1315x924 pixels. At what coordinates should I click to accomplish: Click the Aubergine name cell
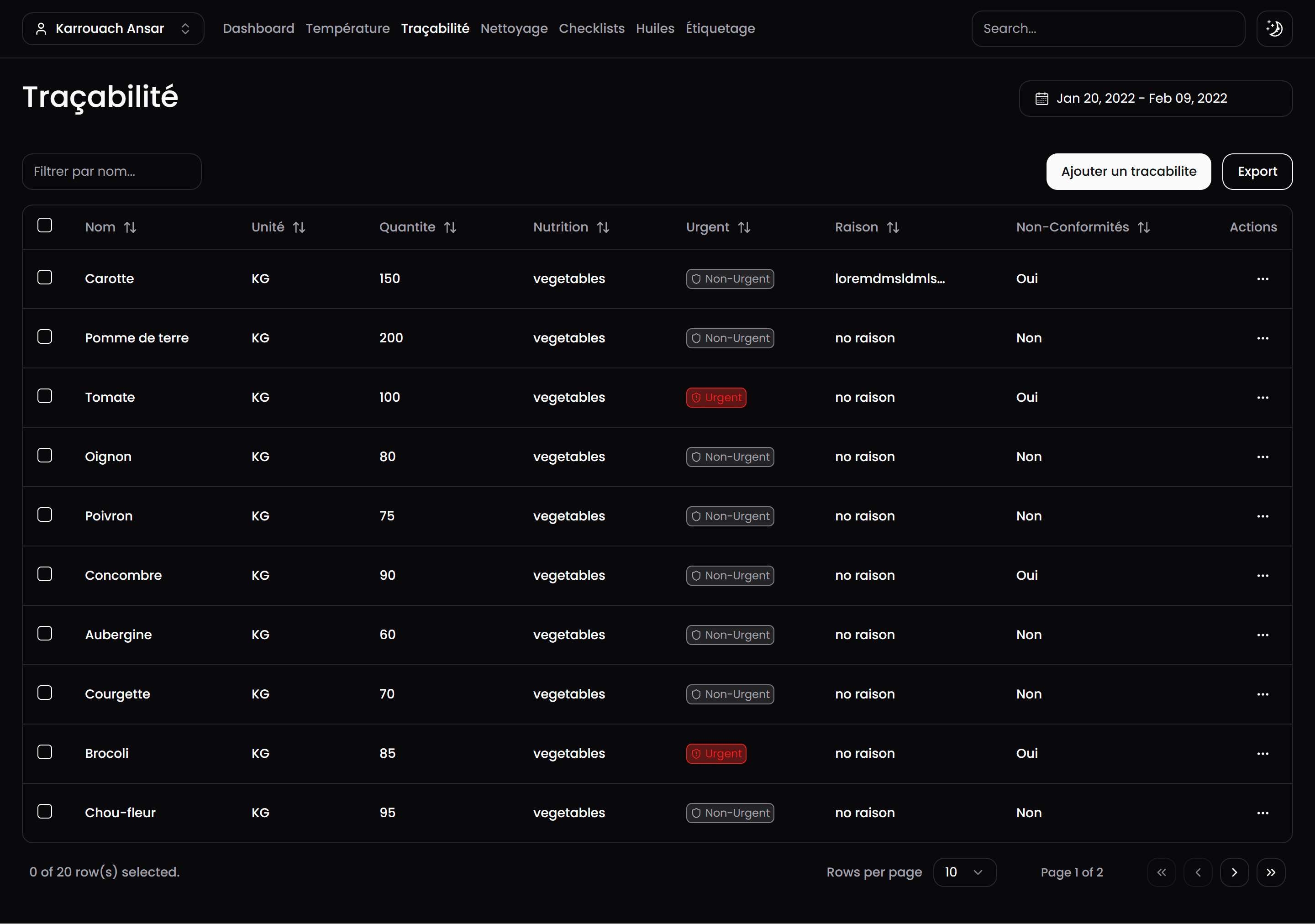tap(119, 635)
